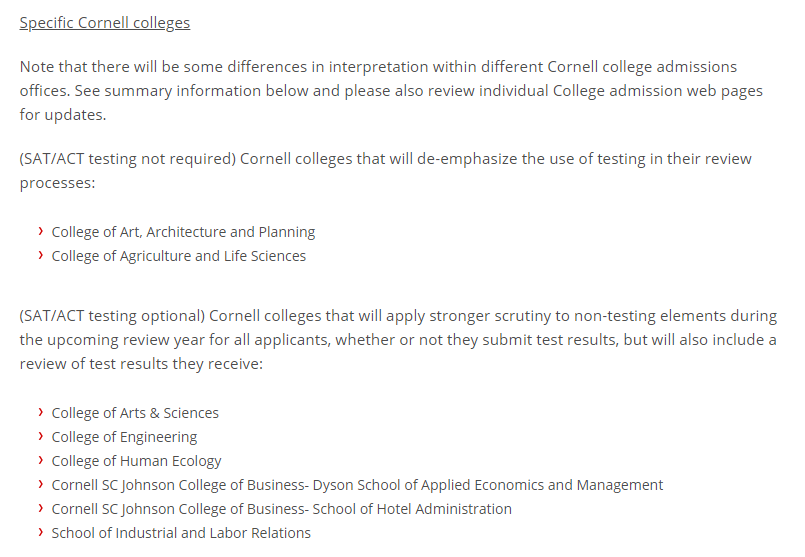Click the School of Hotel Administration list item
This screenshot has height=557, width=805.
click(281, 509)
